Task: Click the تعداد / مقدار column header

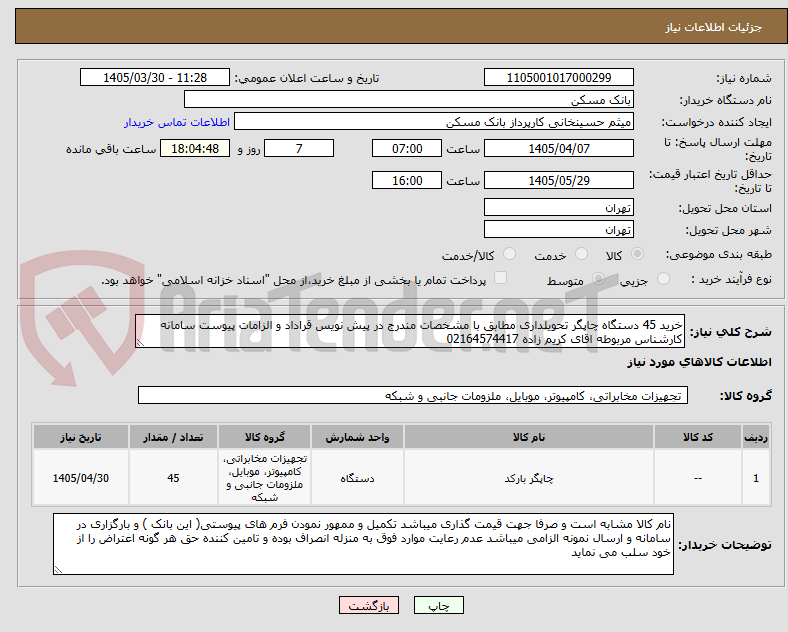Action: [173, 437]
